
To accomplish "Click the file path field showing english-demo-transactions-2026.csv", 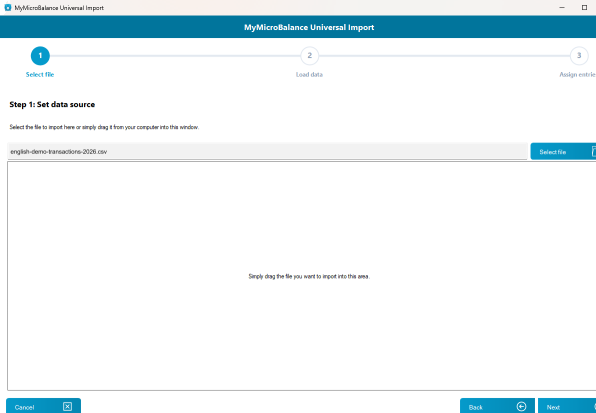I will click(x=267, y=151).
